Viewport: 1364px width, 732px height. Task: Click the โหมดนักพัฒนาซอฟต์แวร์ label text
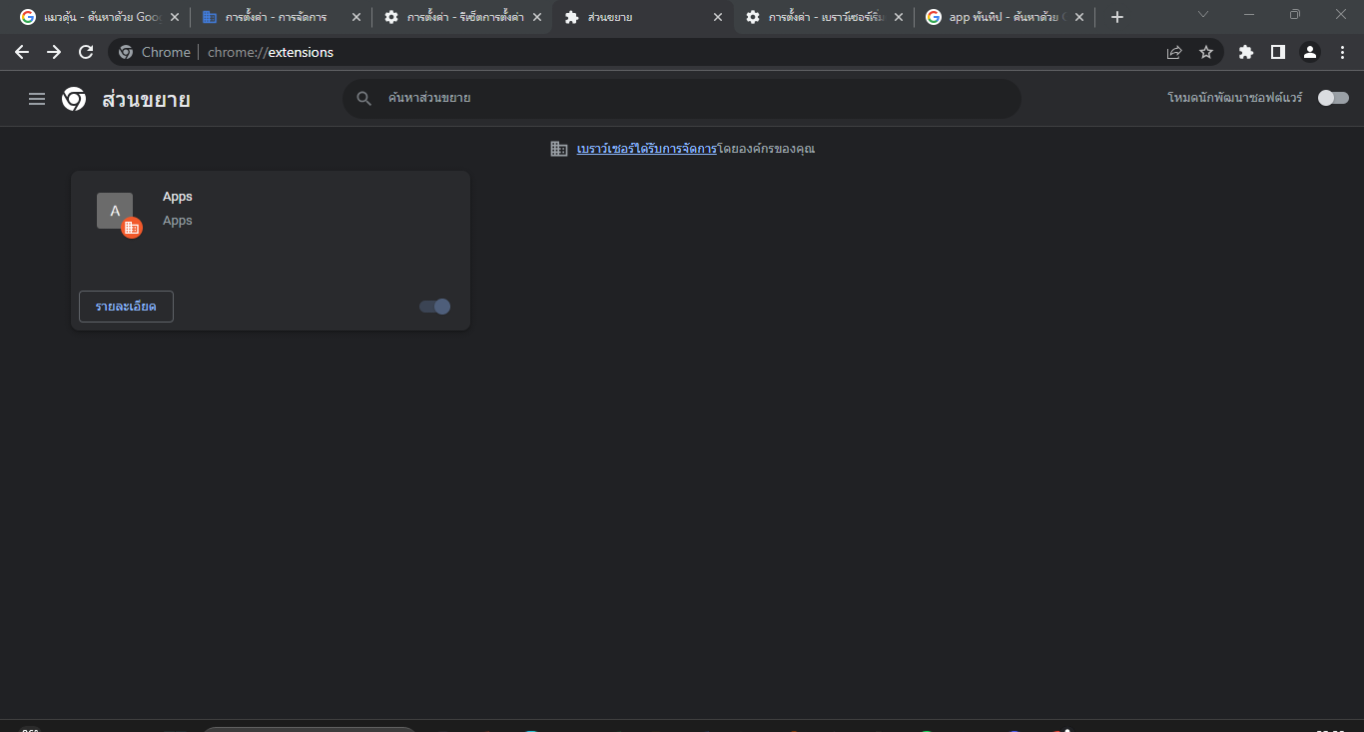(1235, 98)
